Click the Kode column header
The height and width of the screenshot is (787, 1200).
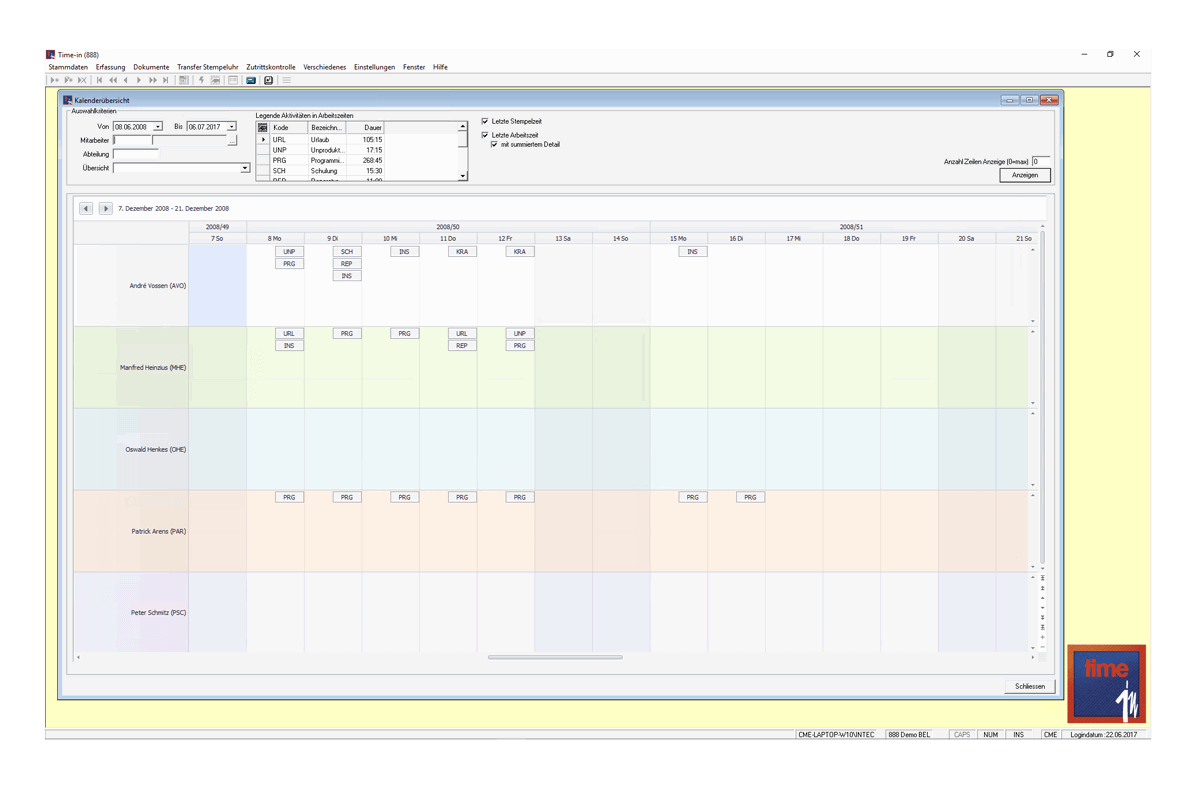(x=288, y=128)
